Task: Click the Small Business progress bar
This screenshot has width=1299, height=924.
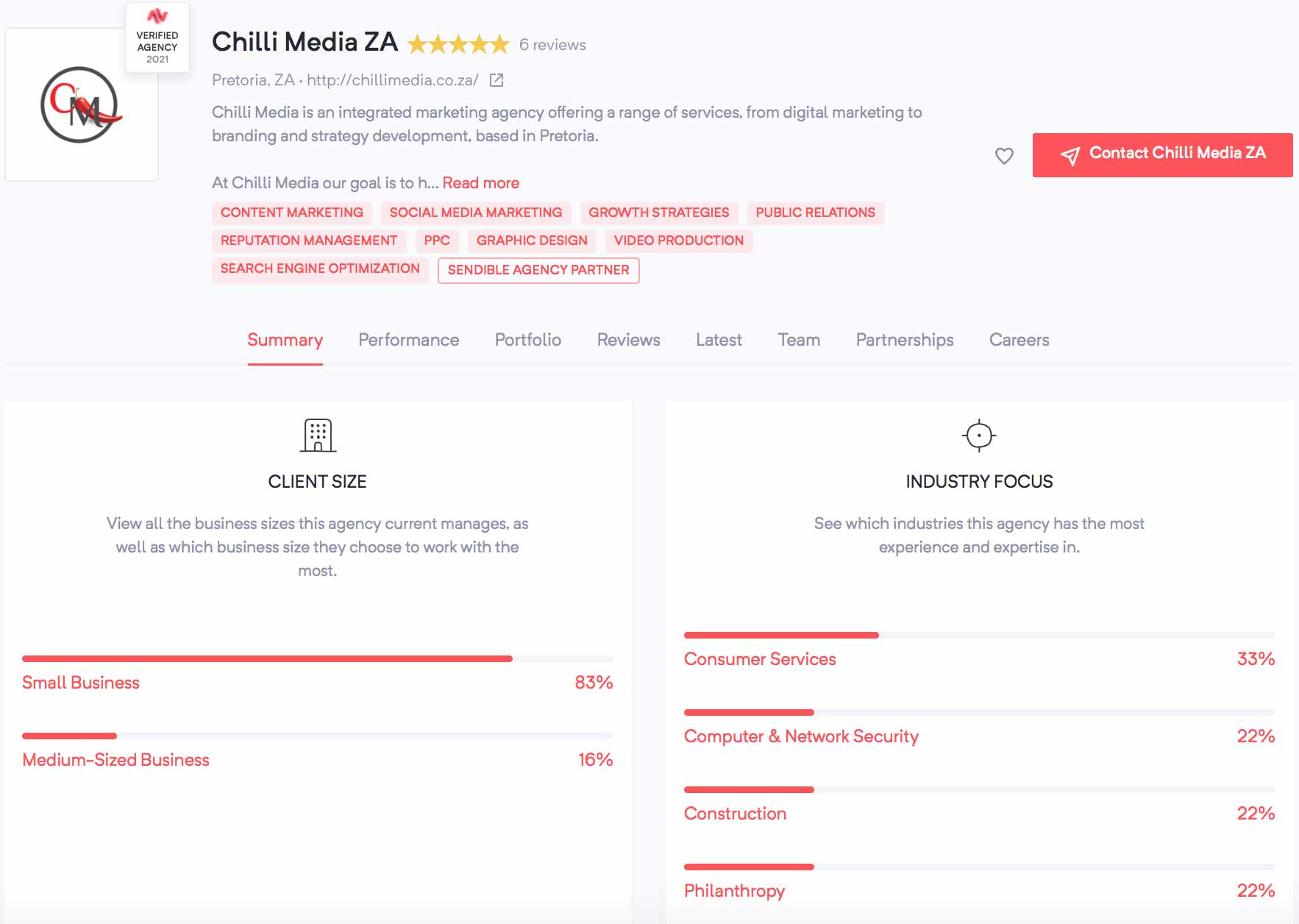Action: click(318, 658)
